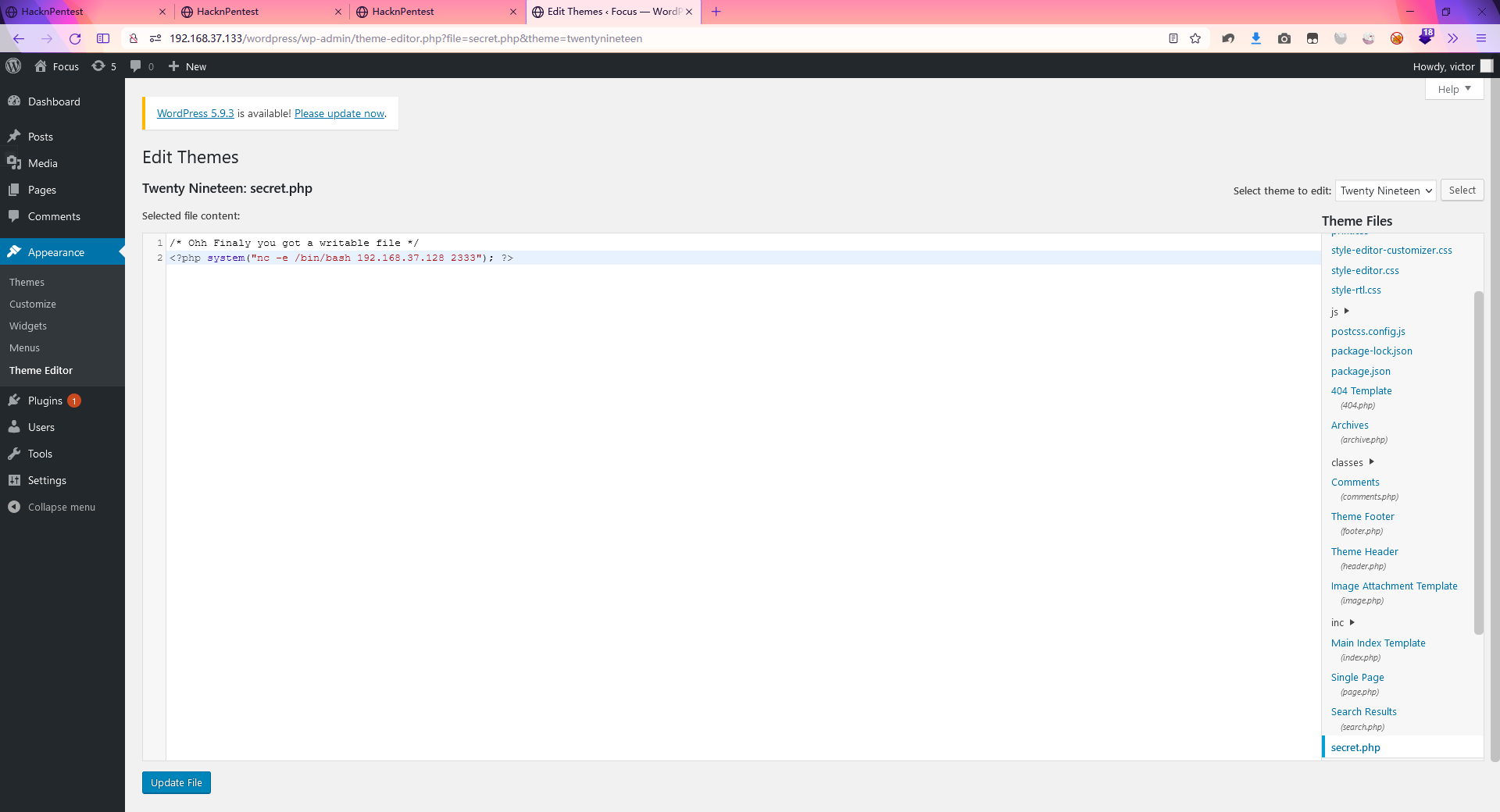Image resolution: width=1500 pixels, height=812 pixels.
Task: Click the screenshot camera toolbar icon
Action: click(1284, 38)
